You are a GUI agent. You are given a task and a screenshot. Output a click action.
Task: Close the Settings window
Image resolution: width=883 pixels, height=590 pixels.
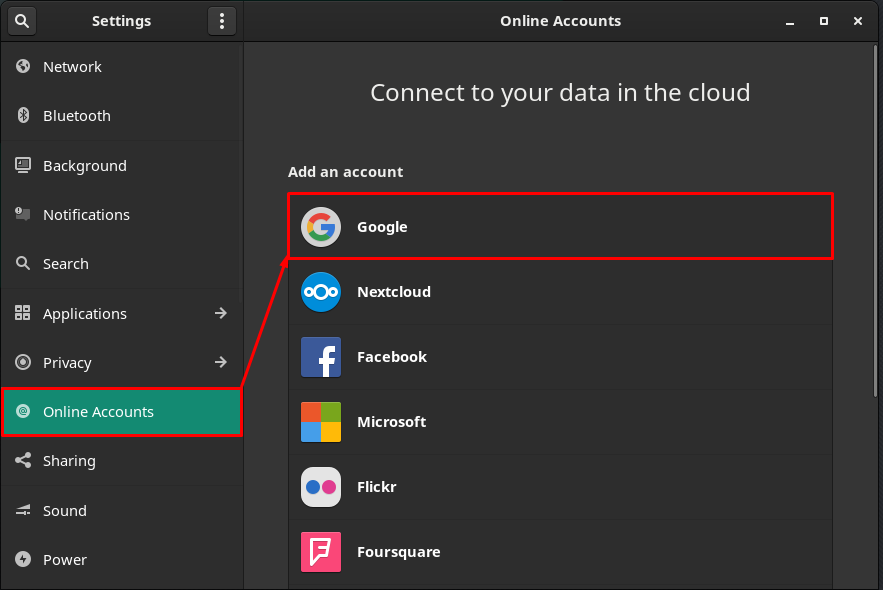tap(858, 21)
